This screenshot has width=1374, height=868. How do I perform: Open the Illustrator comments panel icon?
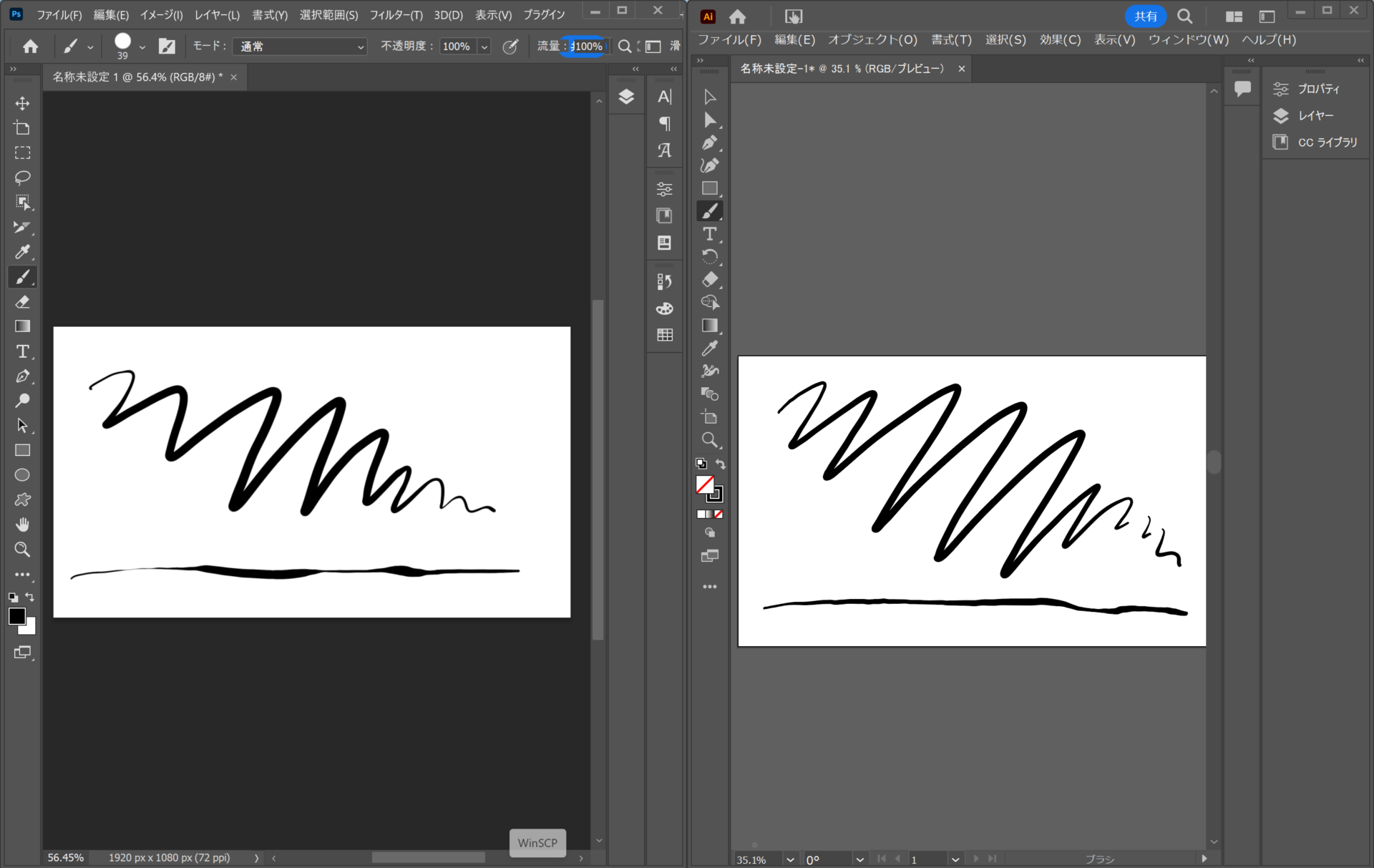[x=1242, y=89]
